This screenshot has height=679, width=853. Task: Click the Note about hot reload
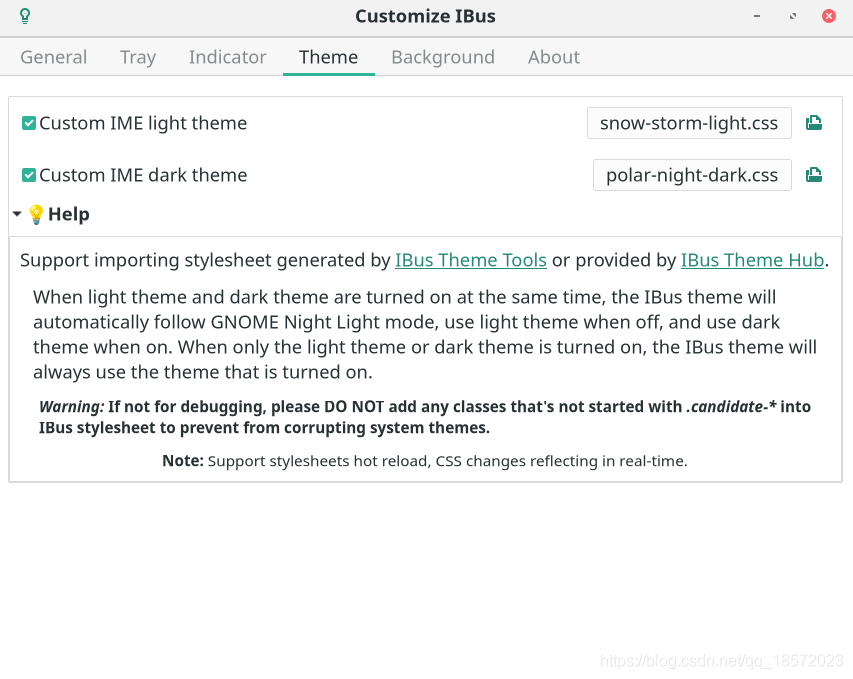(x=425, y=461)
